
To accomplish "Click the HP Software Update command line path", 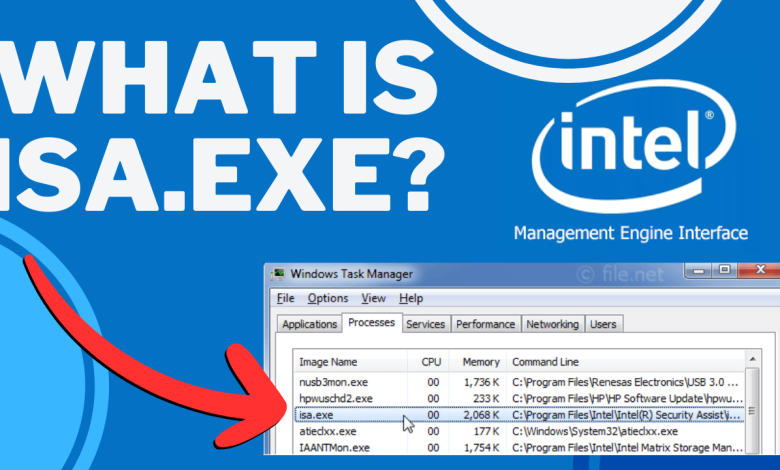I will tap(627, 399).
